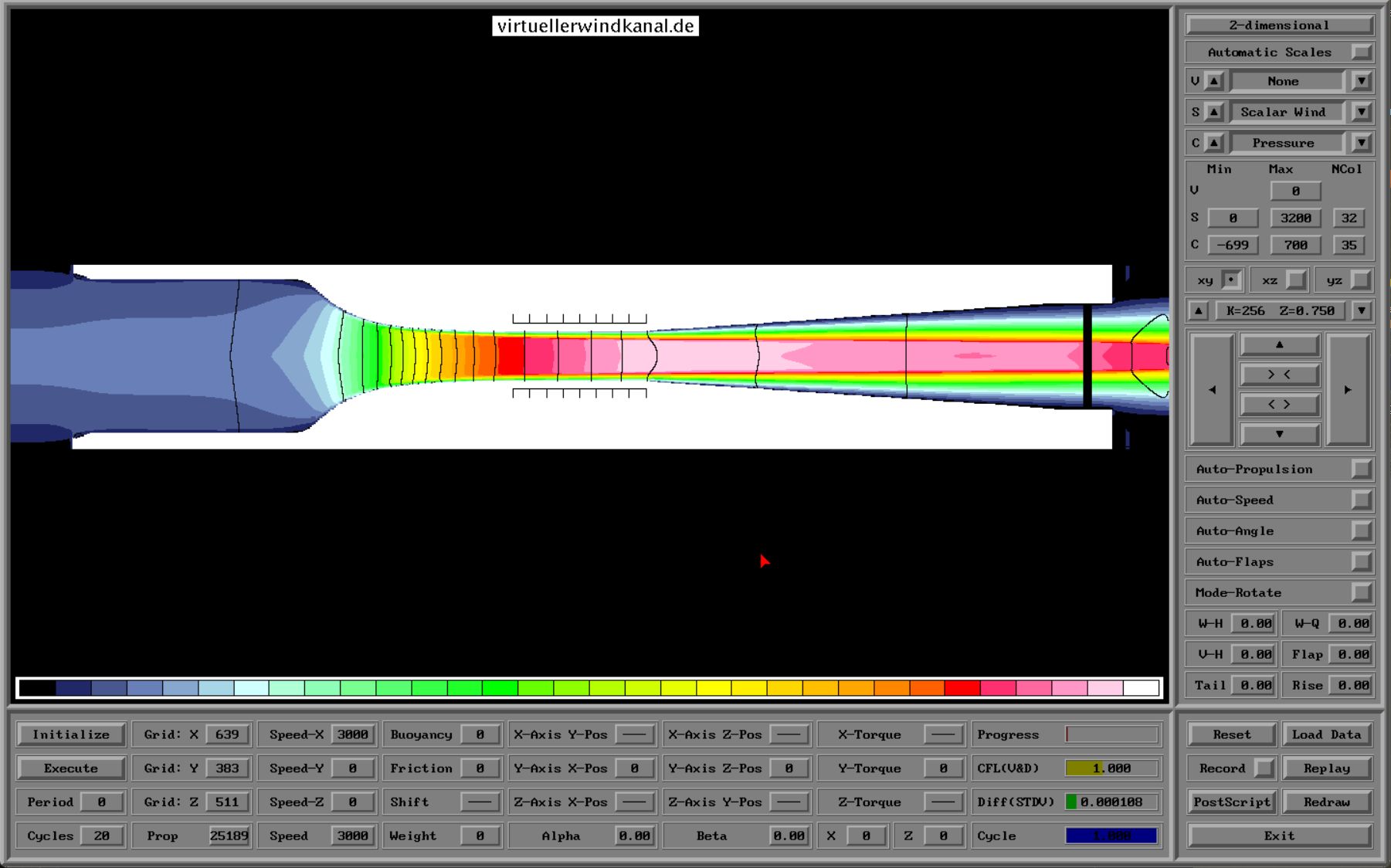Click the up arrow beside C selector
This screenshot has width=1391, height=868.
1214,143
